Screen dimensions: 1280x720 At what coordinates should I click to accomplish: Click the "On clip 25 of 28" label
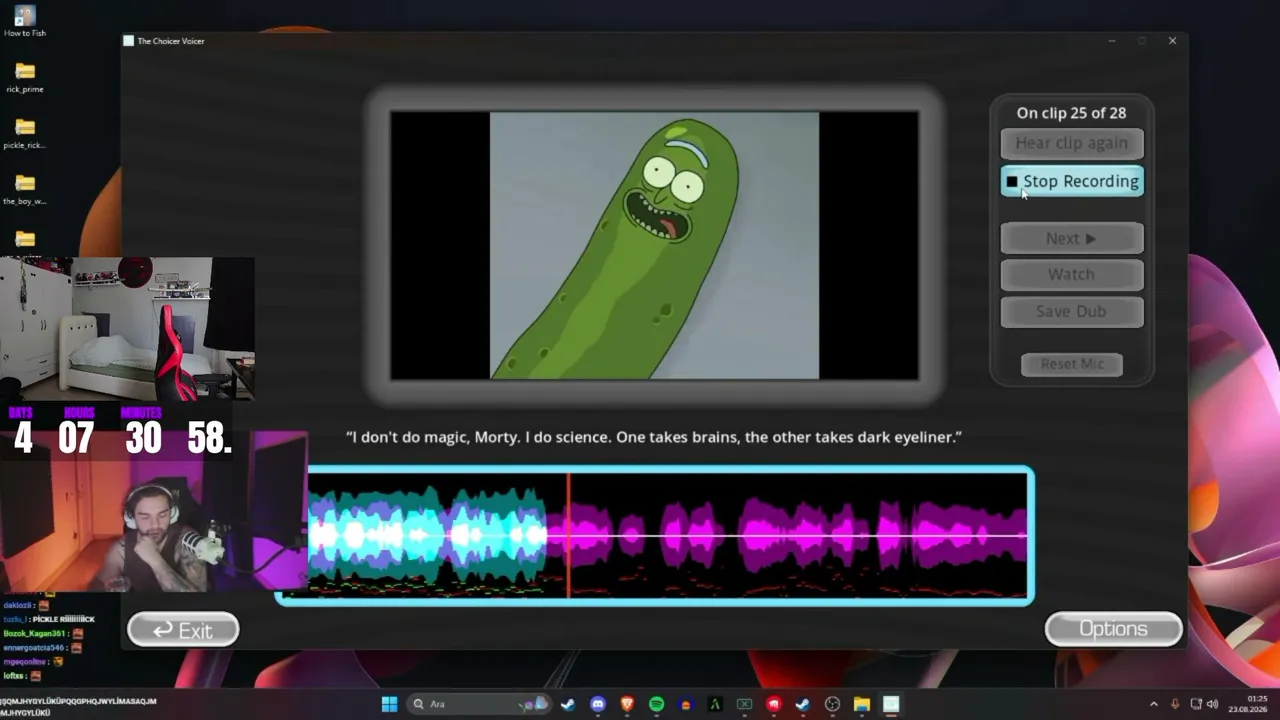[1071, 113]
